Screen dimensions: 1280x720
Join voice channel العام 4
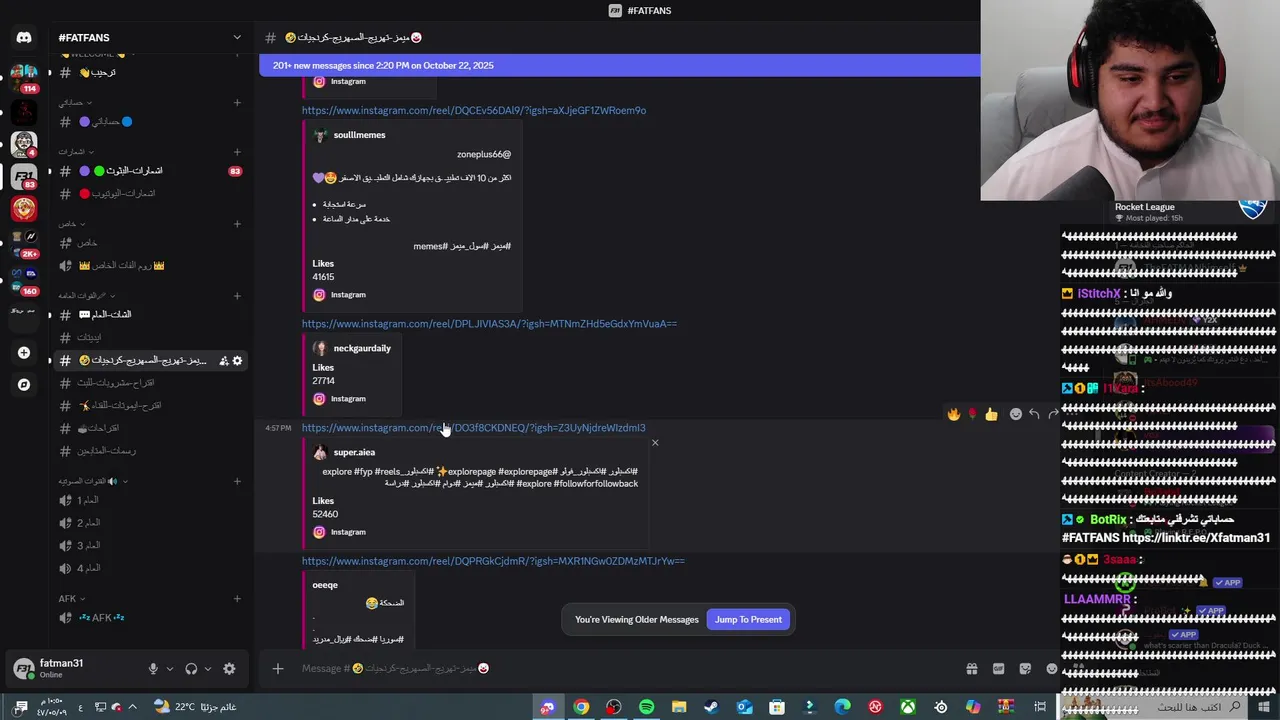click(150, 568)
